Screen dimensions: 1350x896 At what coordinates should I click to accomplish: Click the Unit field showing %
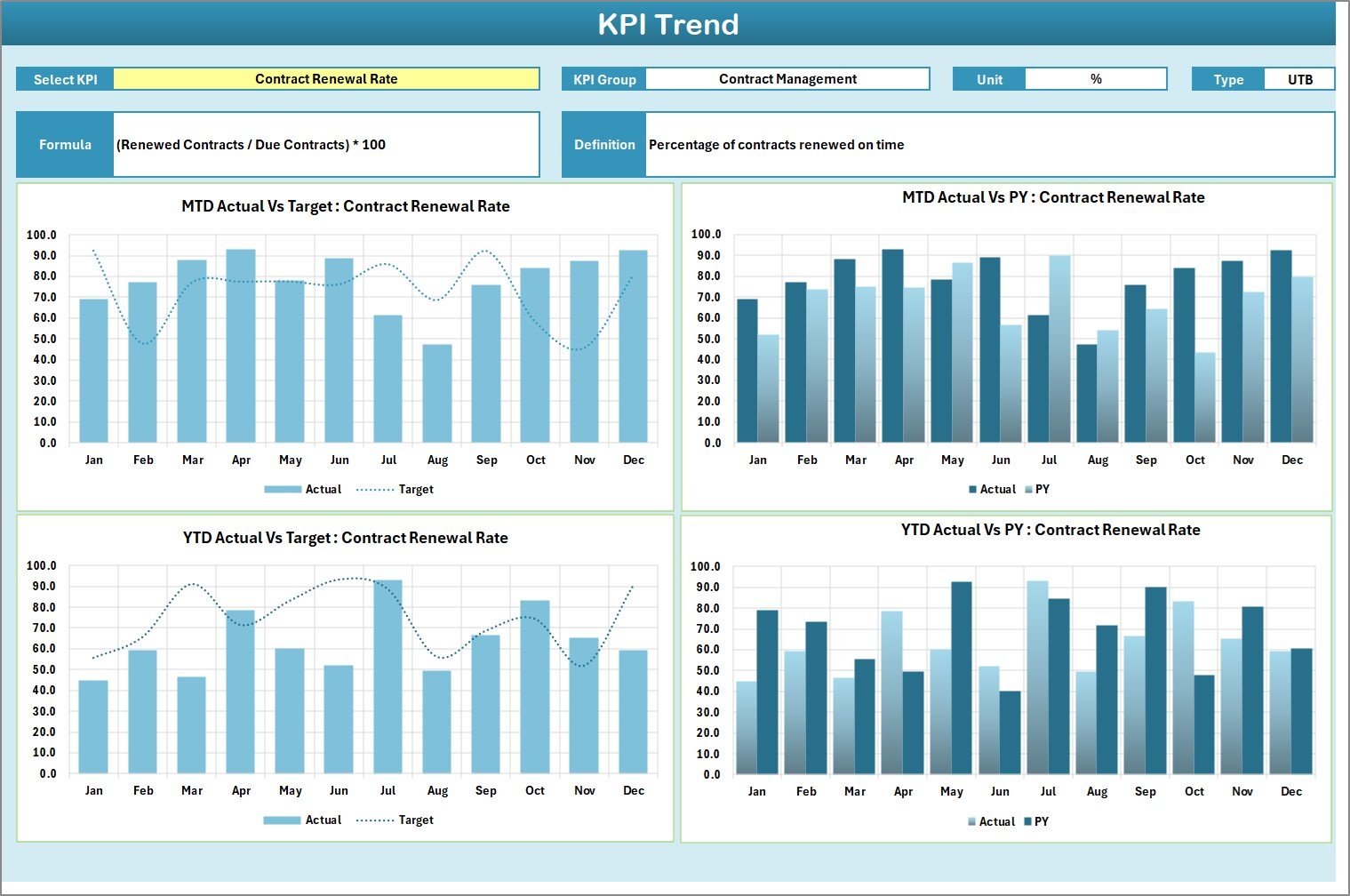(x=1097, y=78)
